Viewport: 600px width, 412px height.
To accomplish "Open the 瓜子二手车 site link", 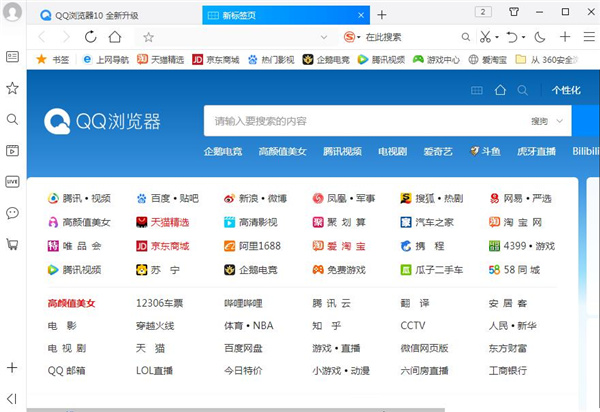I will (432, 270).
